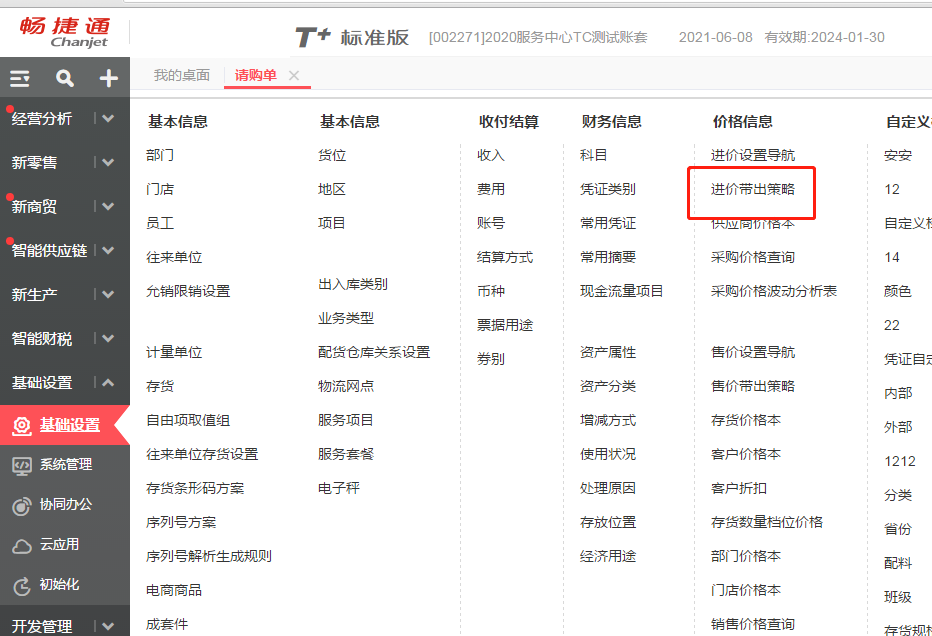
Task: Collapse the 基础设置 section chevron
Action: pos(108,382)
